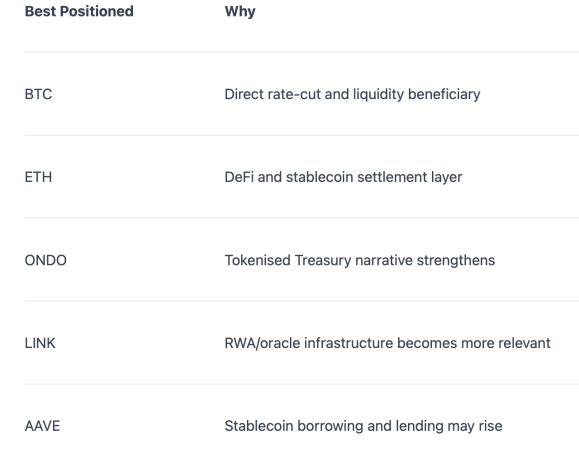Click the 'Best Positioned' column header
Viewport: 579px width, 458px height.
[79, 11]
